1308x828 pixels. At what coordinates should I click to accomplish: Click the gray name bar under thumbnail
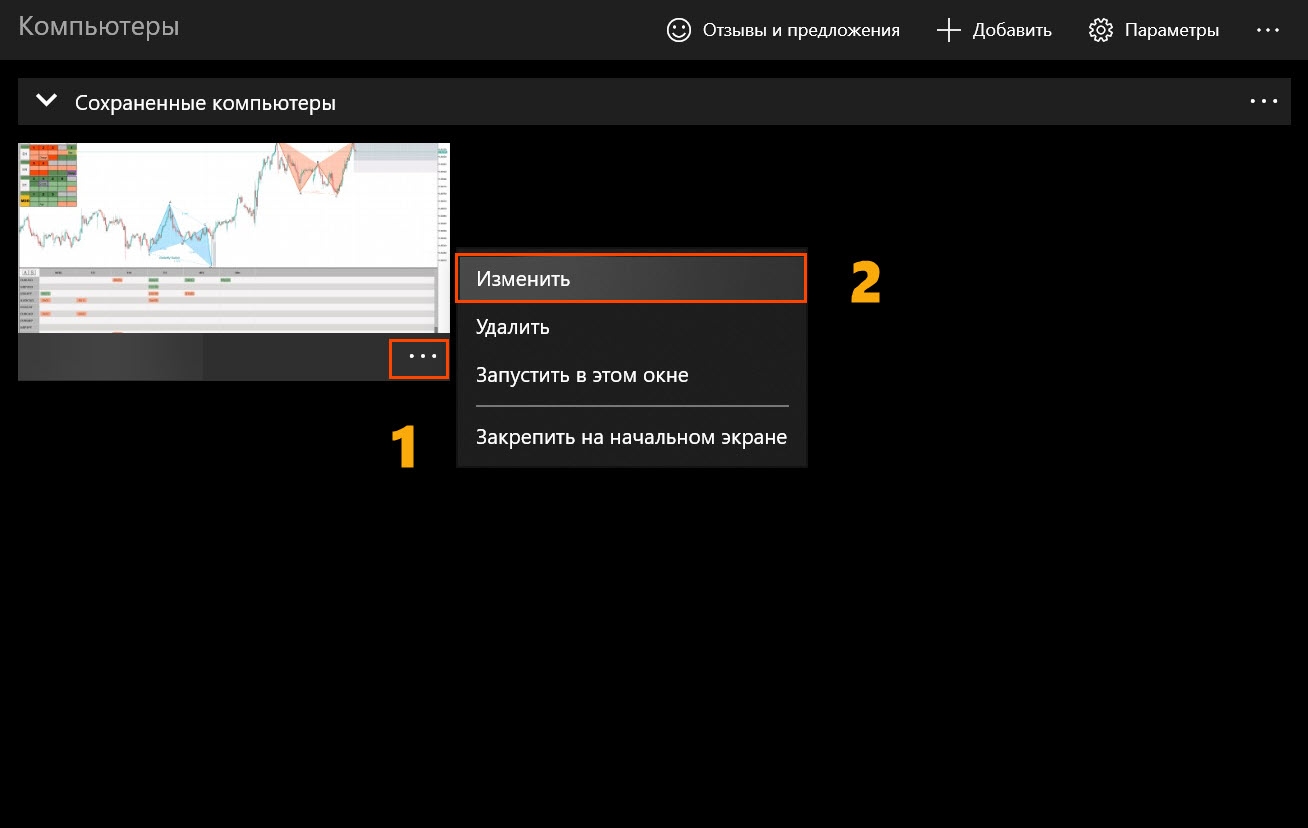click(200, 358)
